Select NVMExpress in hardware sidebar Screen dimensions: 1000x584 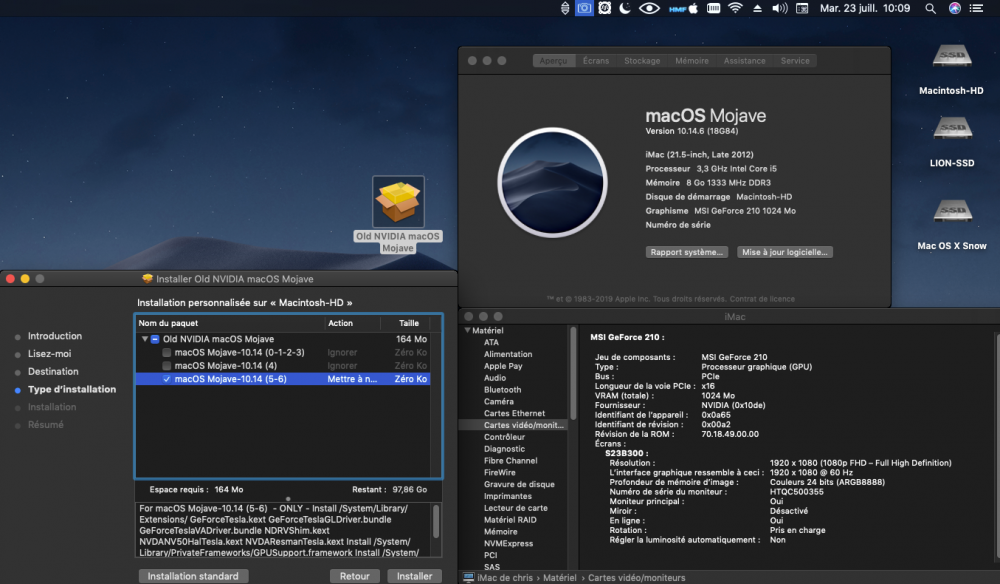click(508, 543)
